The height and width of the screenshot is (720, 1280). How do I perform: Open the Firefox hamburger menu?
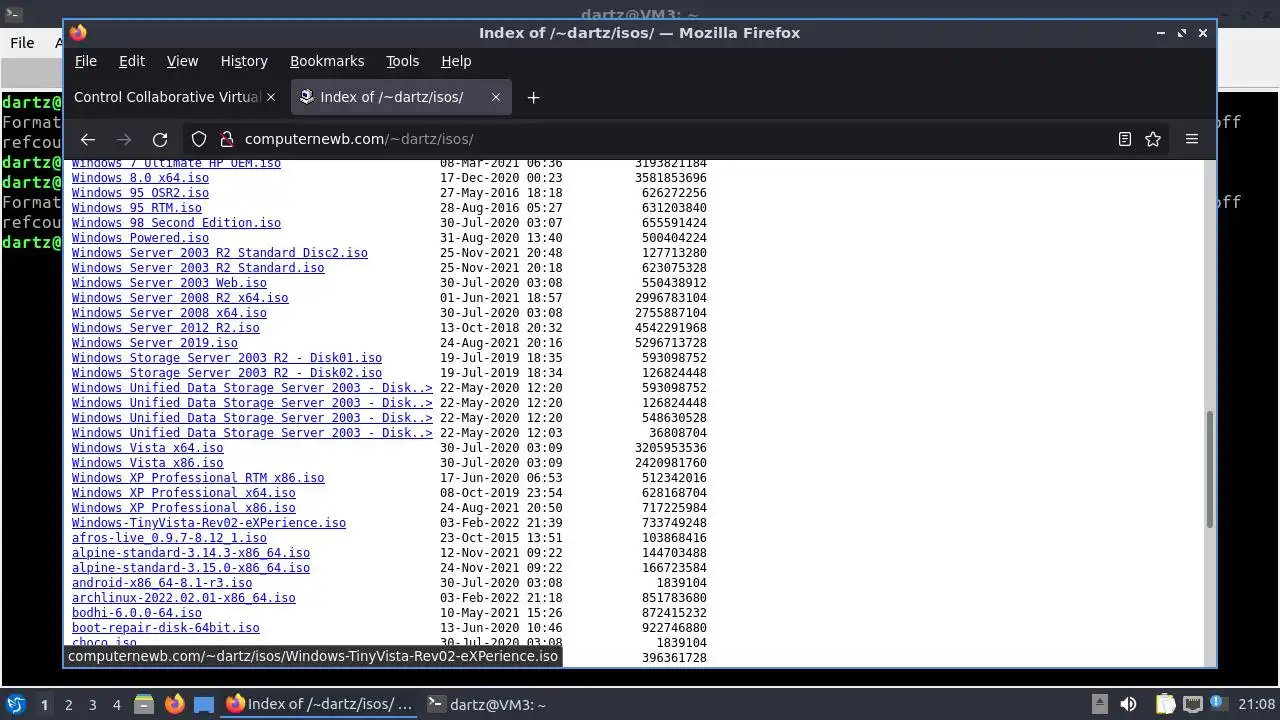click(x=1192, y=139)
